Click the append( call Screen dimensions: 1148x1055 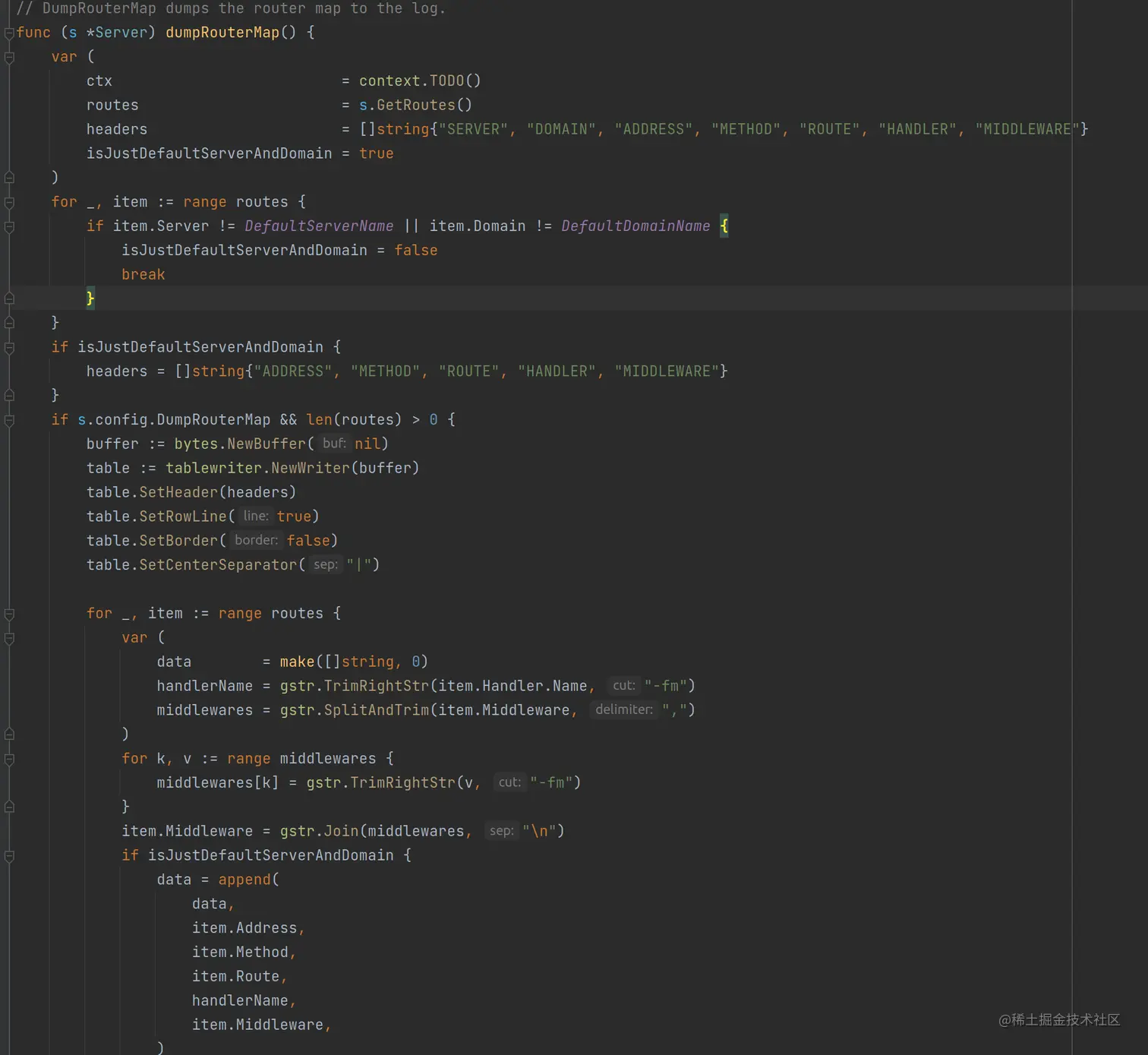click(249, 880)
